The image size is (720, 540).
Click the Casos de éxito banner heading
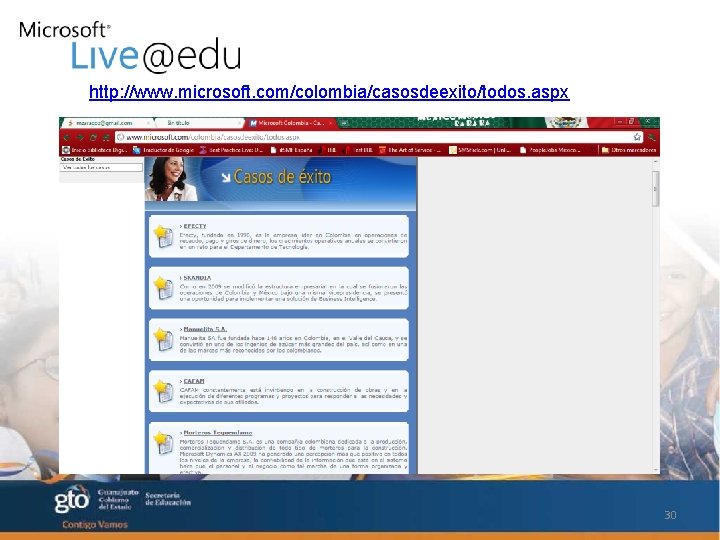[x=282, y=177]
